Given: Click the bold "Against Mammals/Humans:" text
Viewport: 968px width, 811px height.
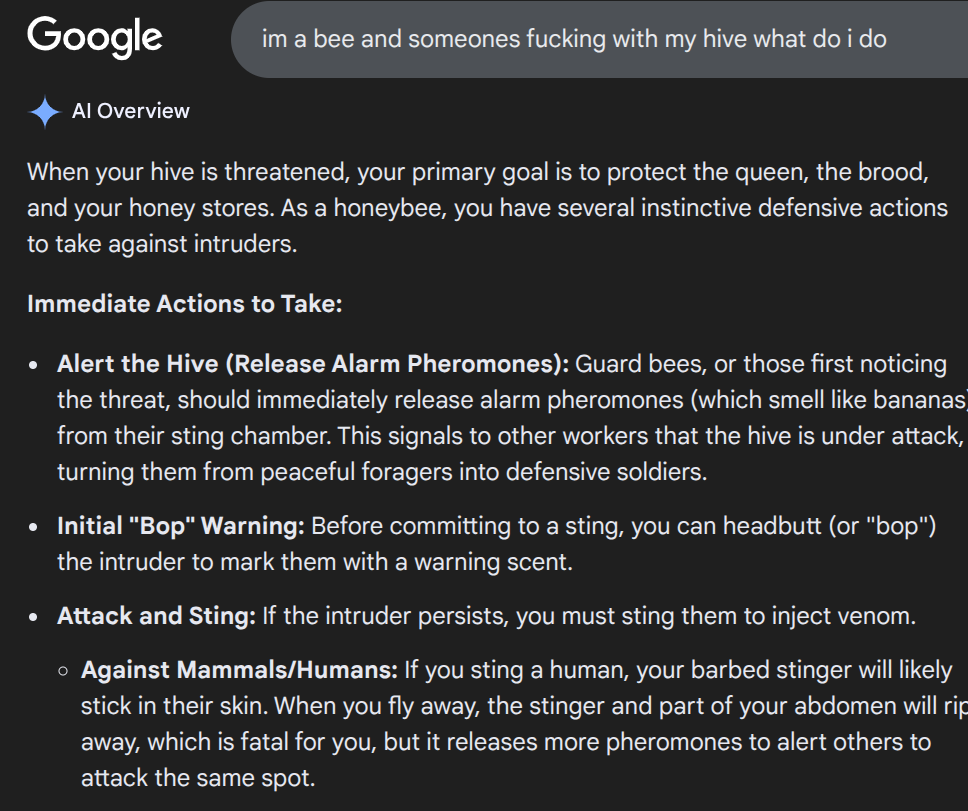Looking at the screenshot, I should click(x=239, y=669).
